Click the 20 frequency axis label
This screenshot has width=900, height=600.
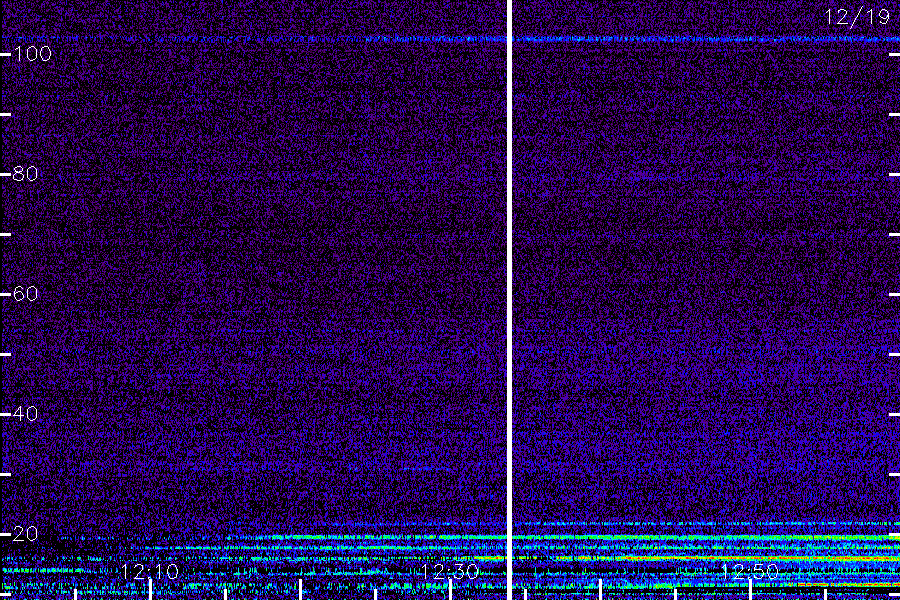(25, 534)
